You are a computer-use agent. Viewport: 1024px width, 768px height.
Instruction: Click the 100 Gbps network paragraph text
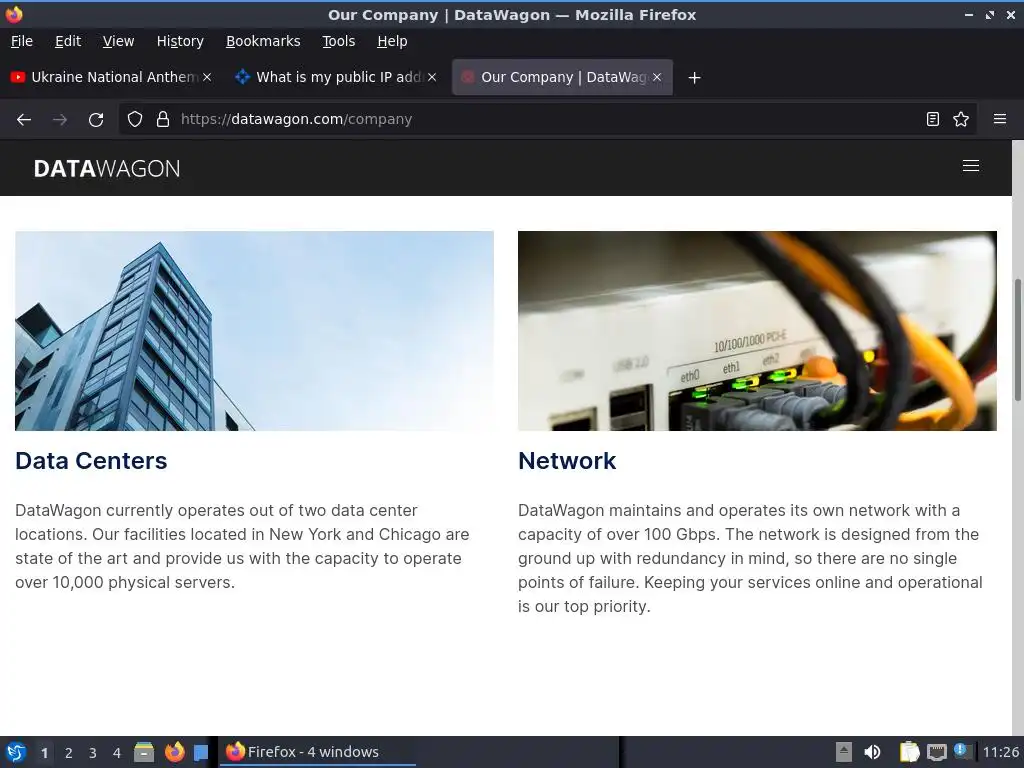click(750, 558)
